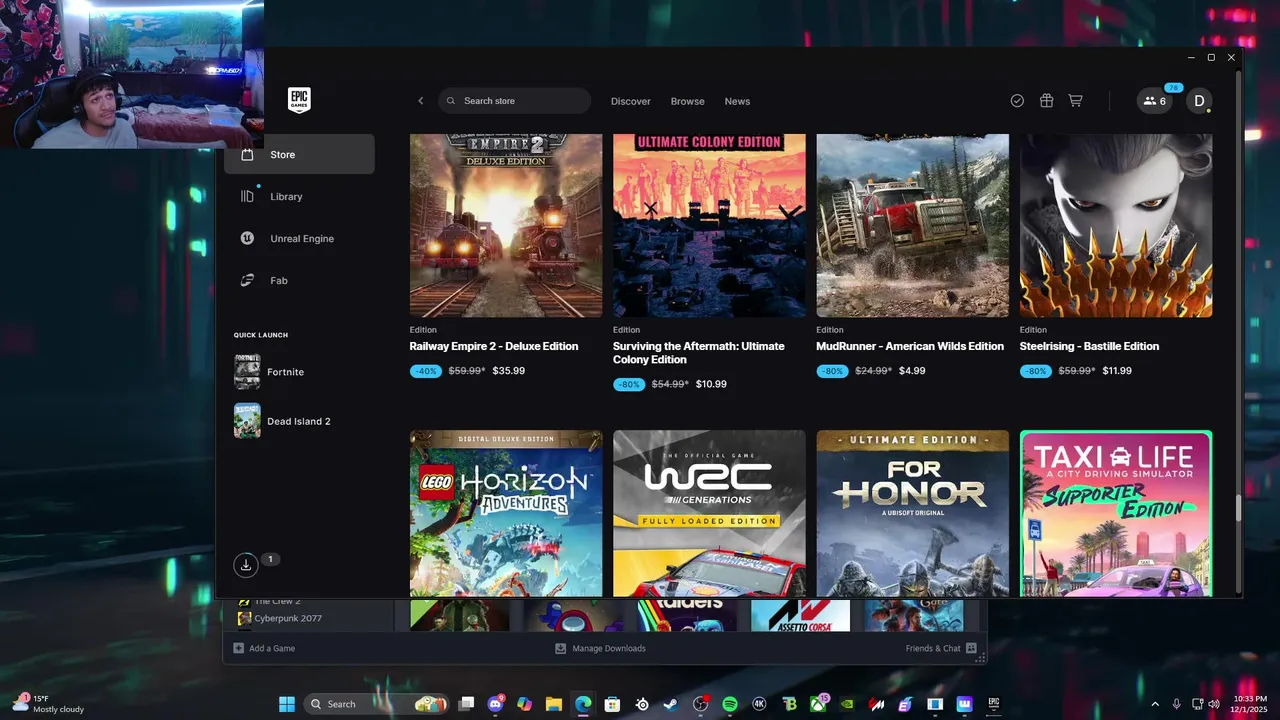Click the $4.99 MudRunner price
The image size is (1280, 720).
[x=912, y=371]
